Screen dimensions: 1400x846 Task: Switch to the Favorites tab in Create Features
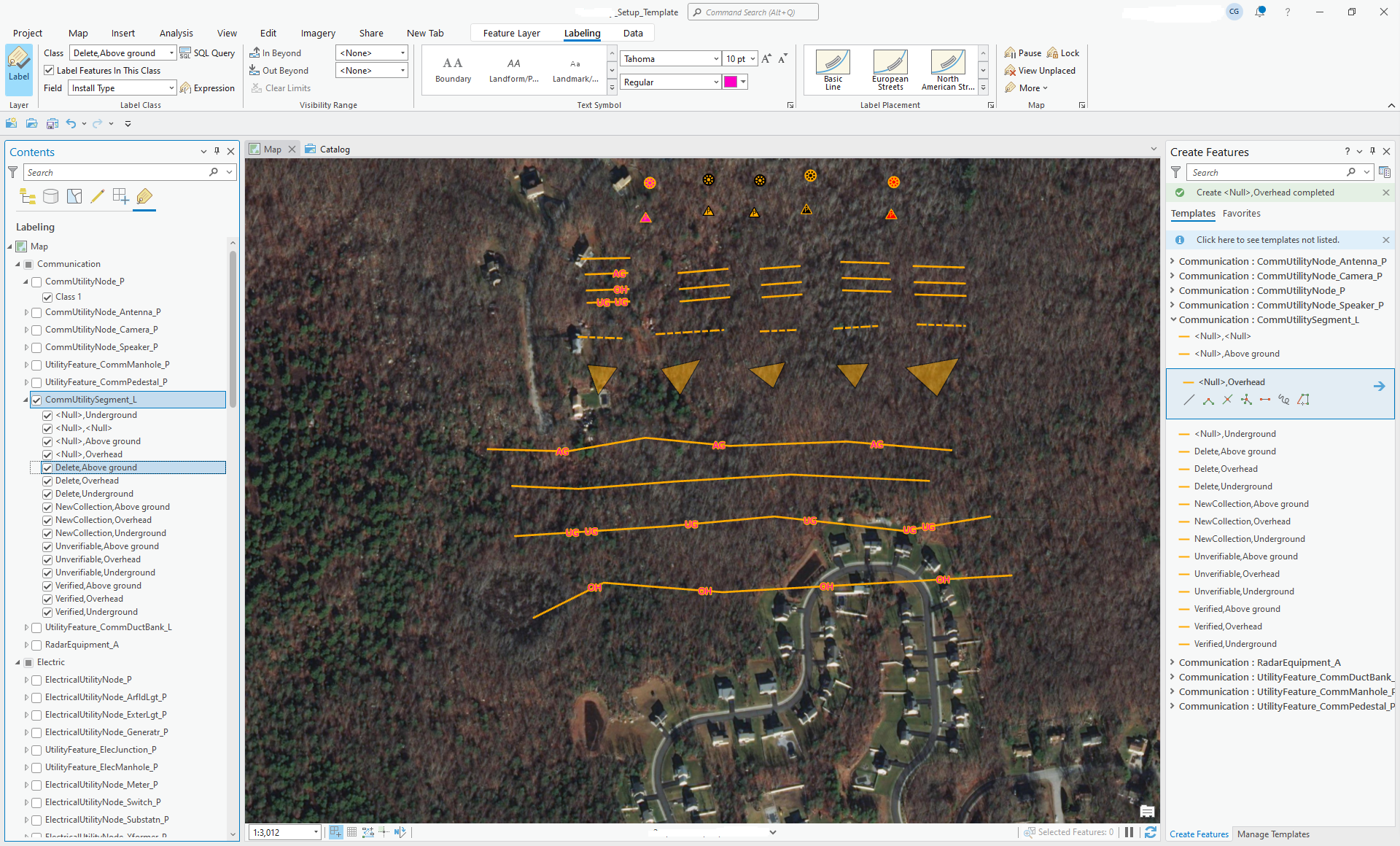tap(1242, 213)
